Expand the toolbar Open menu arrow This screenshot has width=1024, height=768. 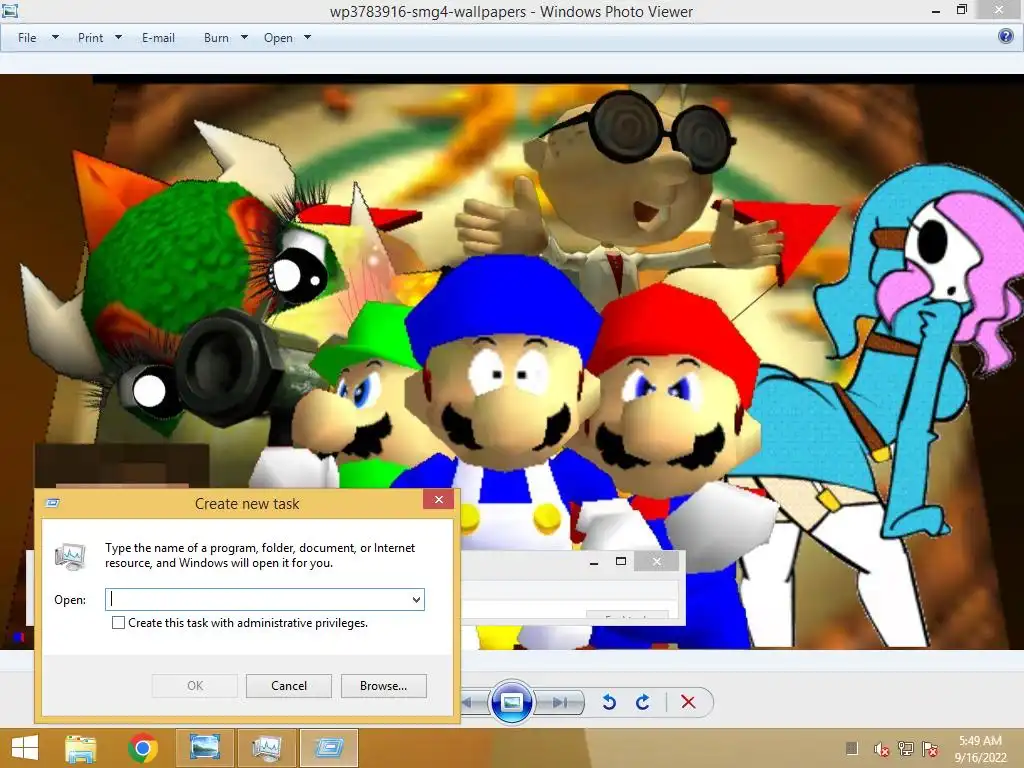point(308,37)
